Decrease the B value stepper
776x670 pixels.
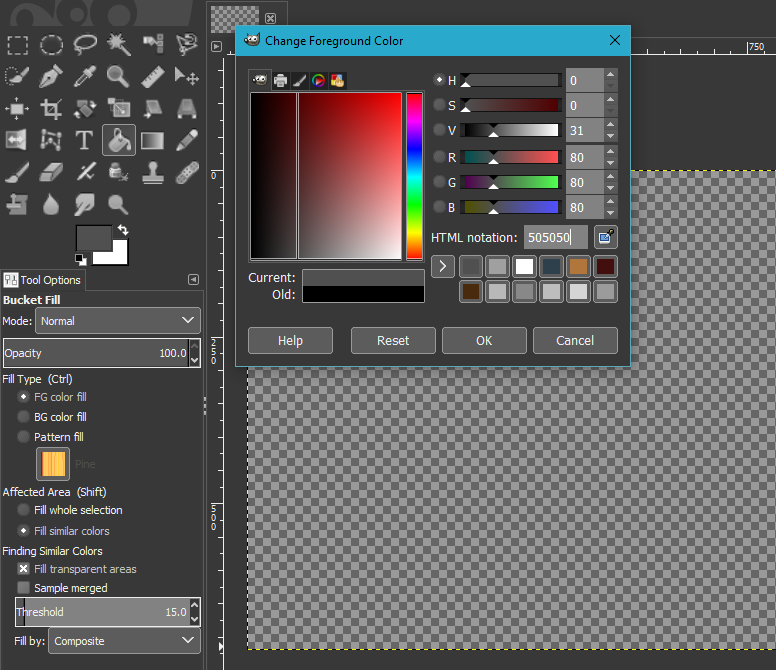click(611, 213)
